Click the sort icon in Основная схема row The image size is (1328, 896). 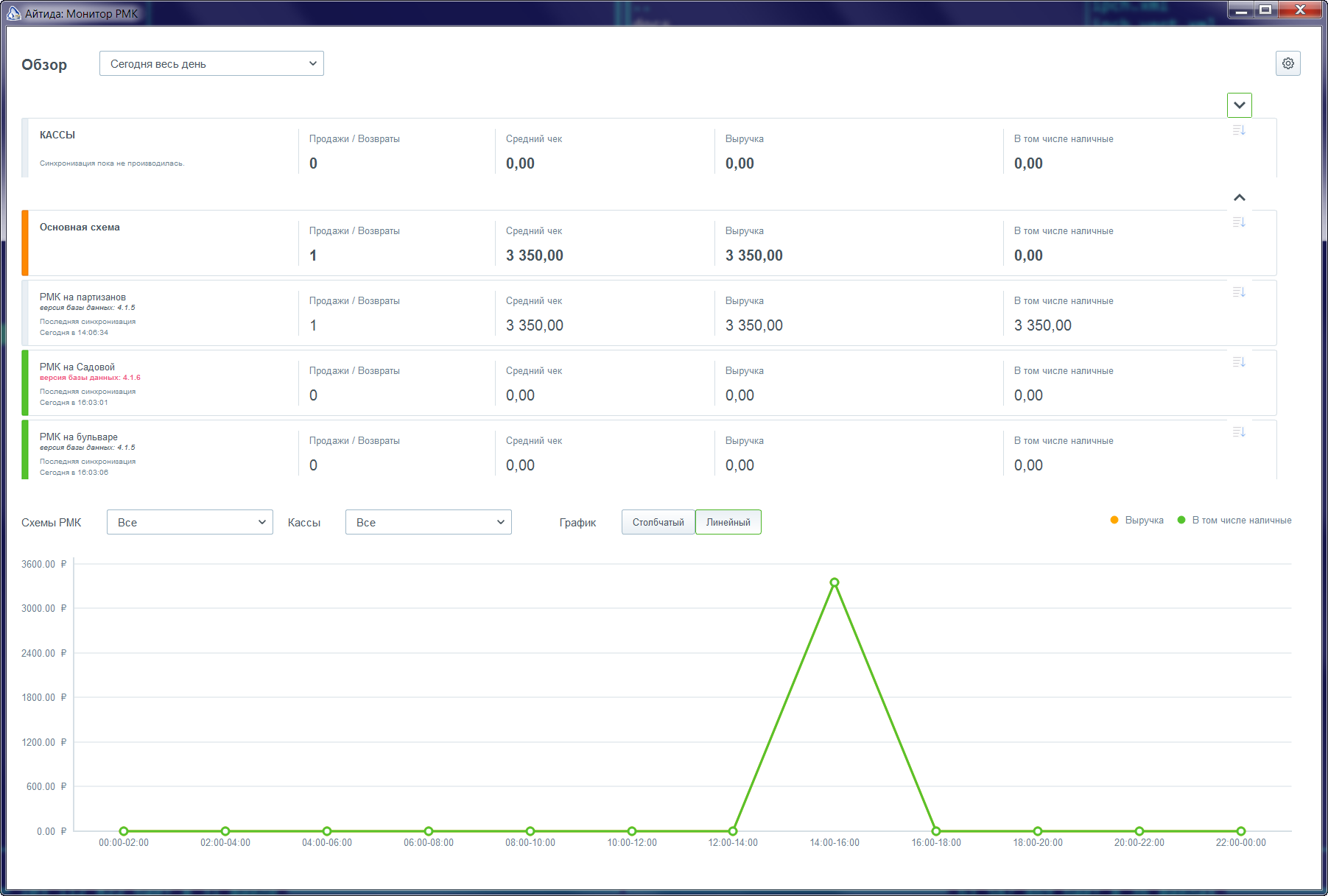click(1239, 222)
